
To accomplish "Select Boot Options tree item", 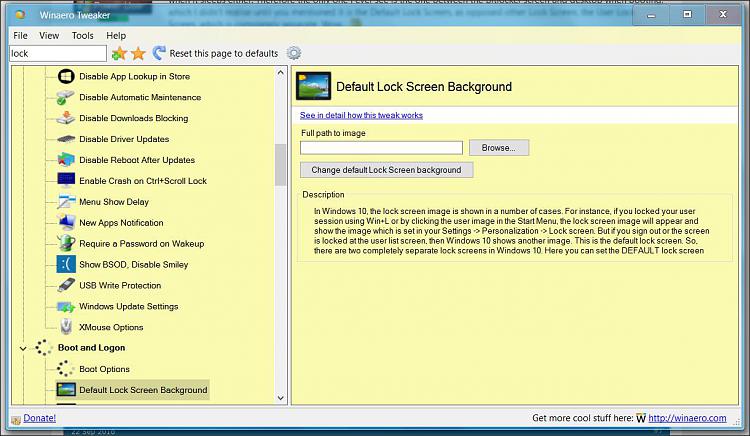I will [104, 369].
